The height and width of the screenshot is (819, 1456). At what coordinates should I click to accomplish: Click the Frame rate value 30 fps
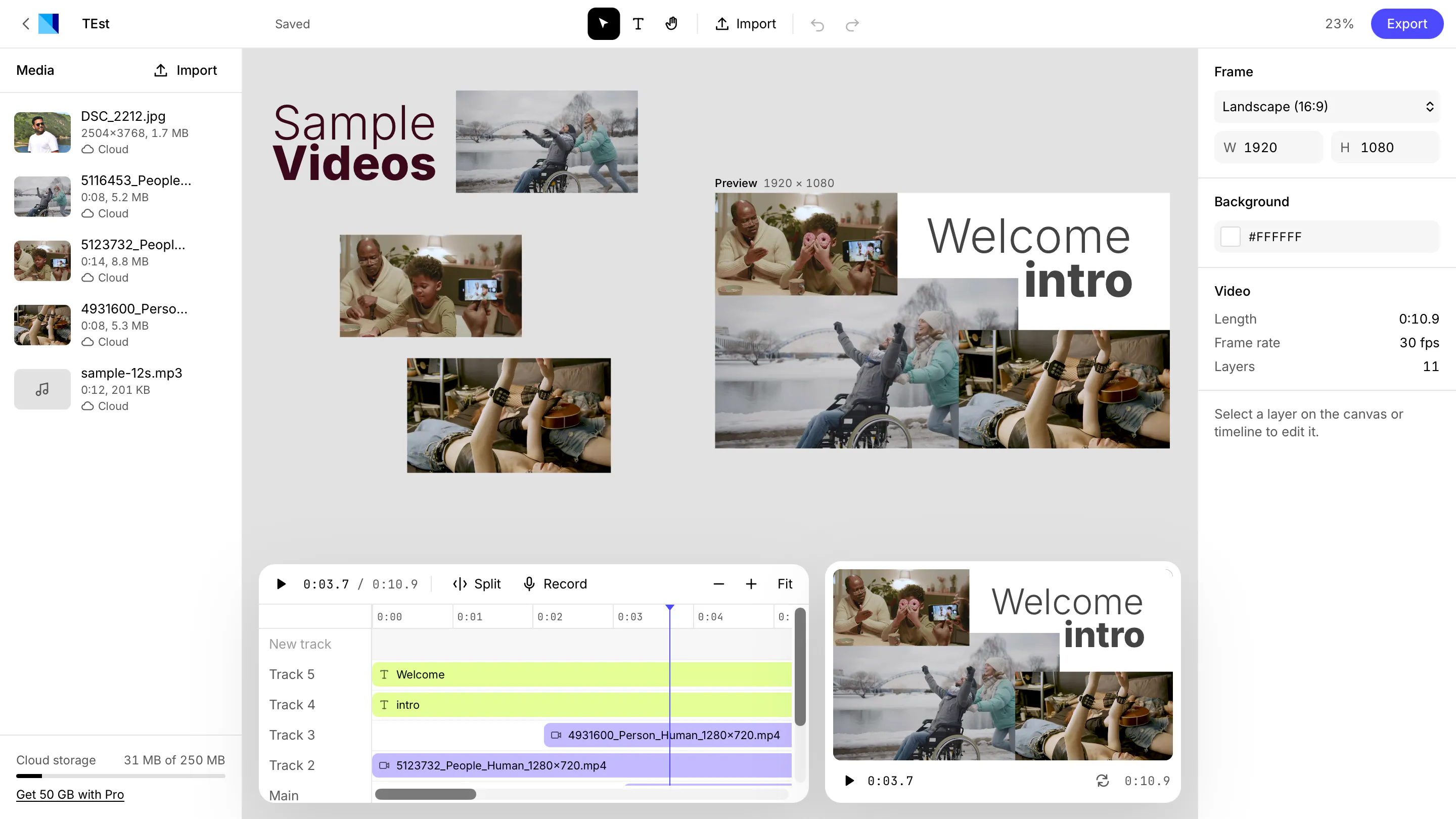pos(1419,343)
